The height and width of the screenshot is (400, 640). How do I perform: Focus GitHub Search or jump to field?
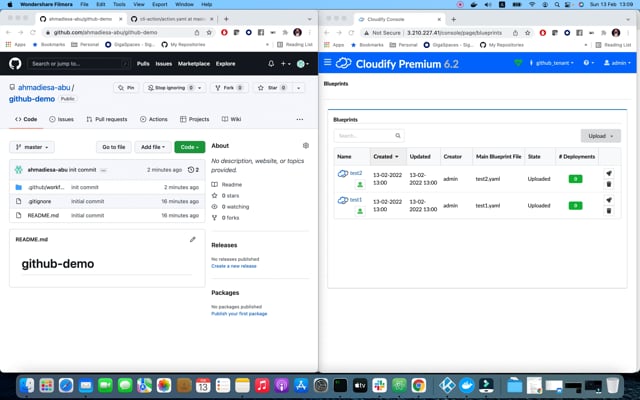pos(79,64)
